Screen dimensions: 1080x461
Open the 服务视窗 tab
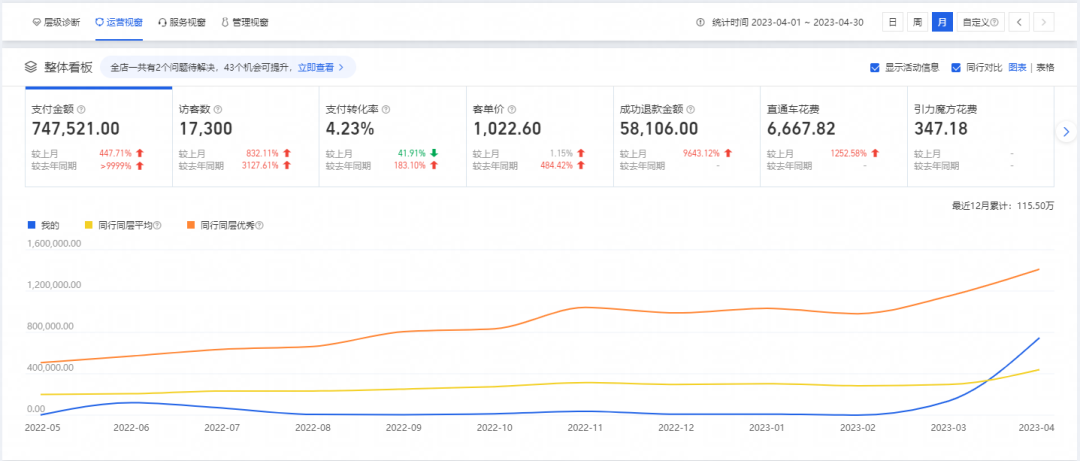(x=182, y=21)
